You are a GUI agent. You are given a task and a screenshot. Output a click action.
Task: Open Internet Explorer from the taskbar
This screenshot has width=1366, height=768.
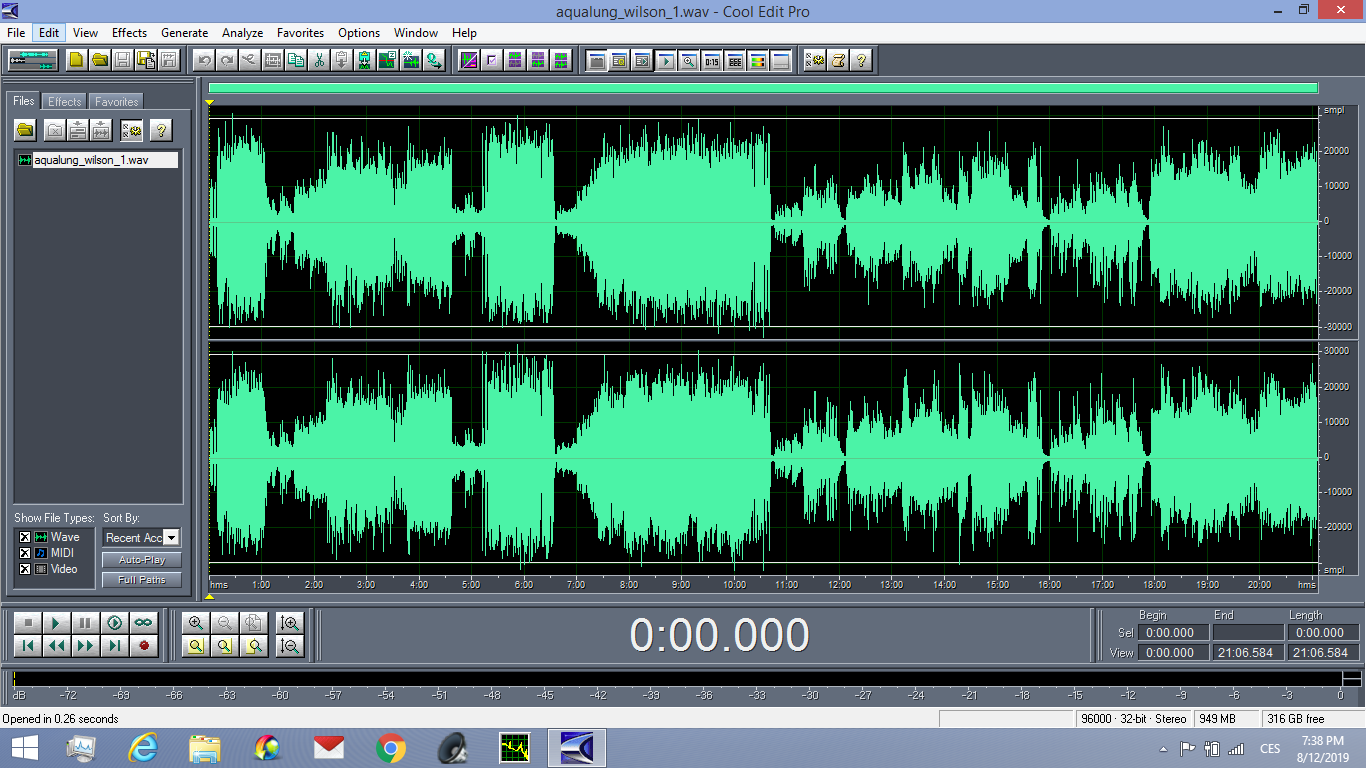click(143, 748)
